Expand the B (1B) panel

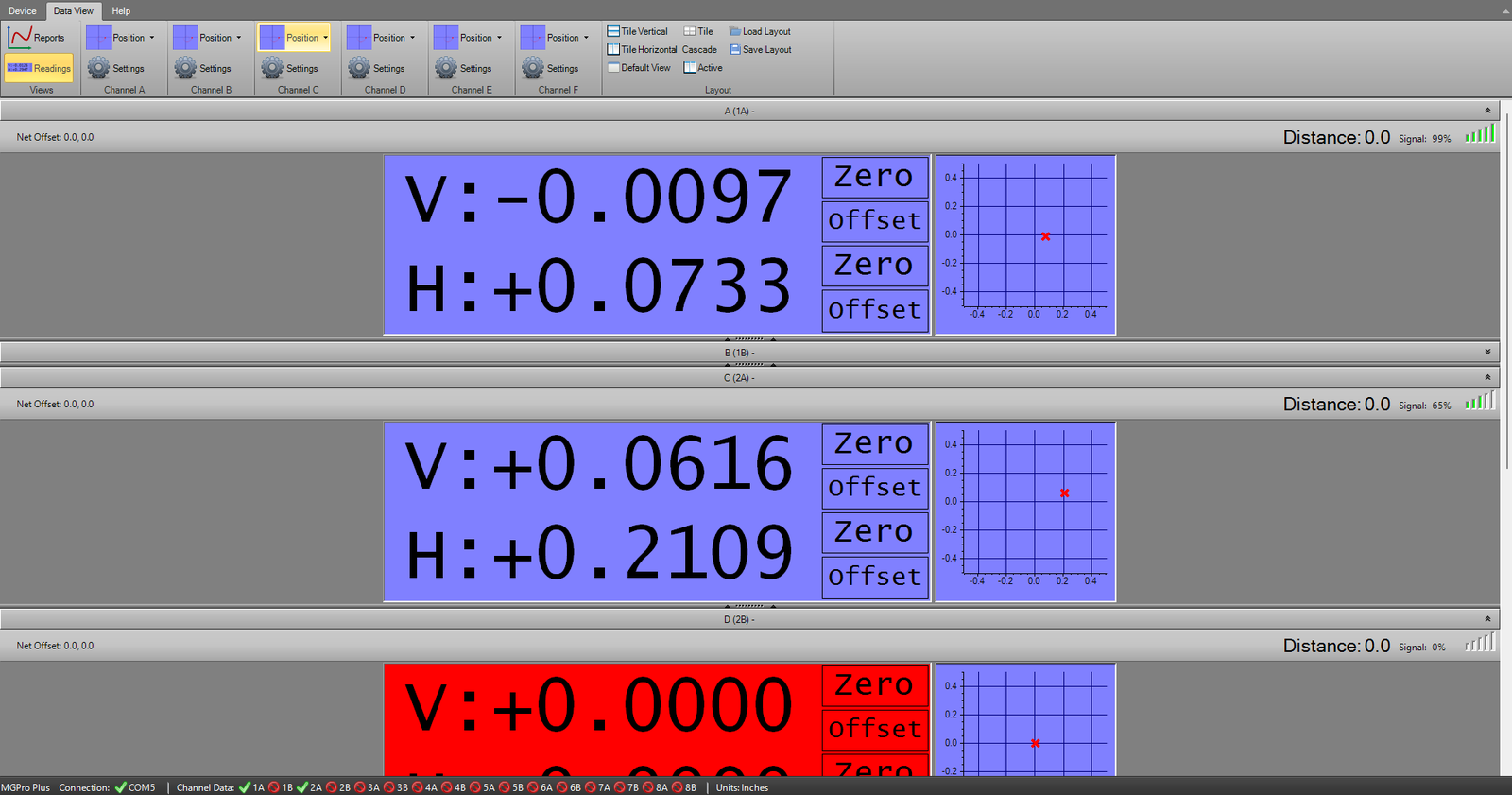point(1487,352)
